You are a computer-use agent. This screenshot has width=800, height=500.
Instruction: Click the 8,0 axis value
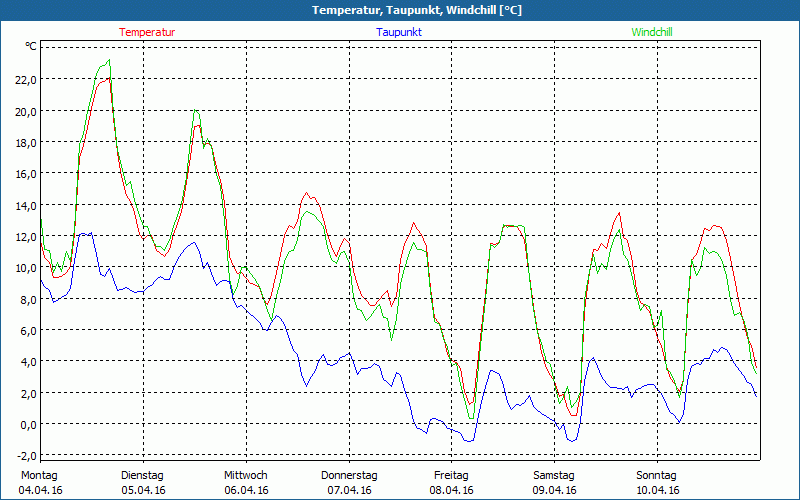pos(29,299)
